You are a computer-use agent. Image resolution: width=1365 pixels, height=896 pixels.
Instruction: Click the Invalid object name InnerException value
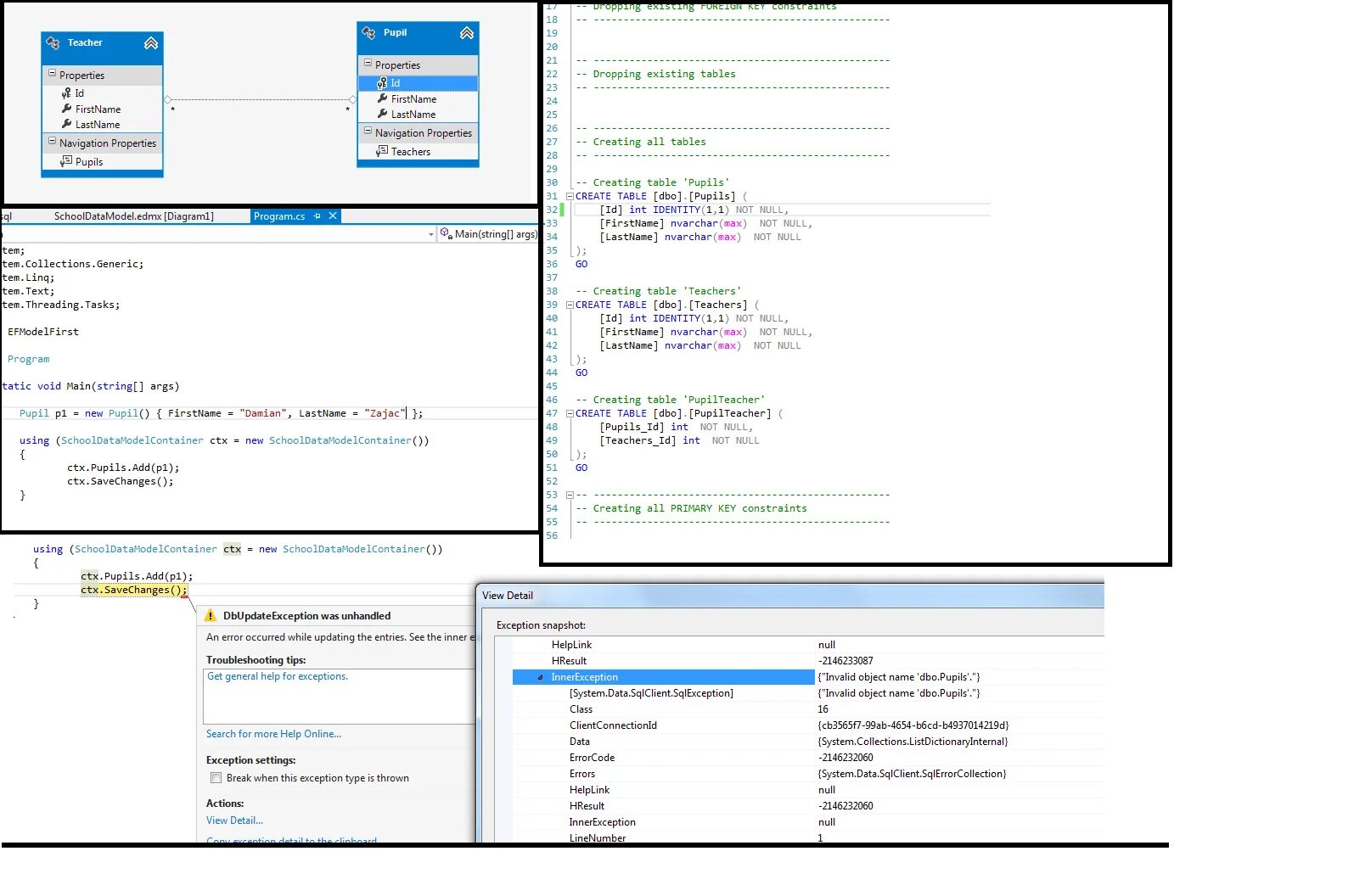898,677
